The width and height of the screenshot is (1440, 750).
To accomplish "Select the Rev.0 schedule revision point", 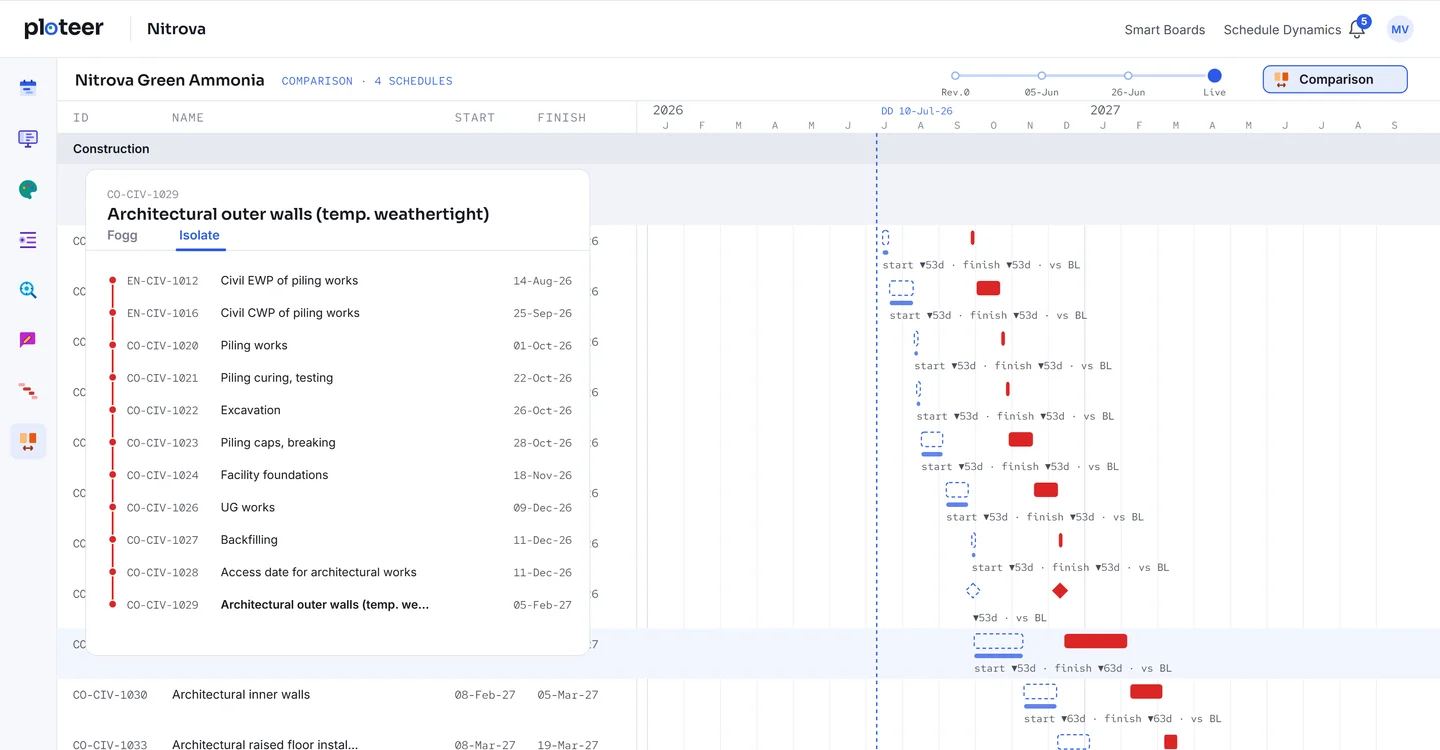I will point(955,76).
